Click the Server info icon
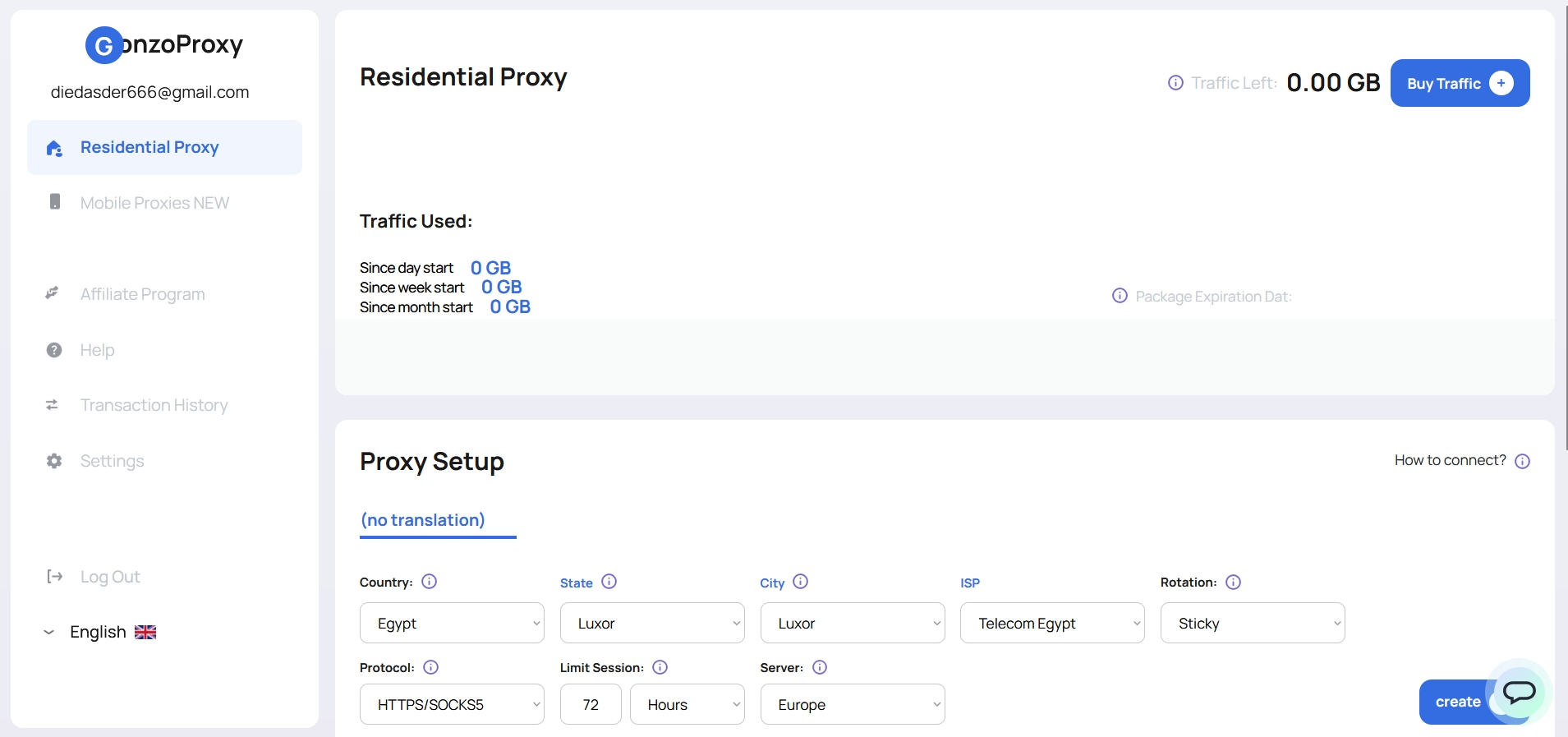The image size is (1568, 737). pyautogui.click(x=819, y=667)
